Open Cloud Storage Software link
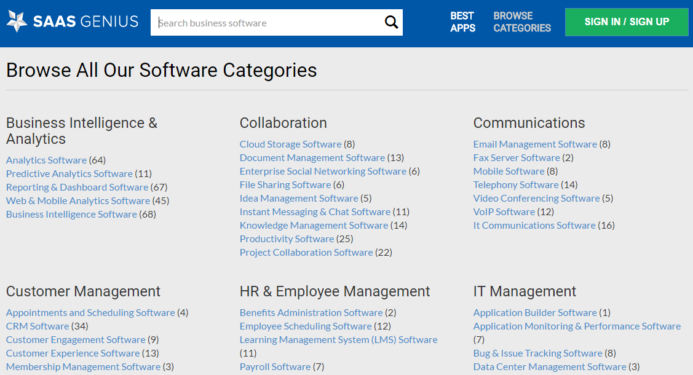693x375 pixels. [x=290, y=144]
